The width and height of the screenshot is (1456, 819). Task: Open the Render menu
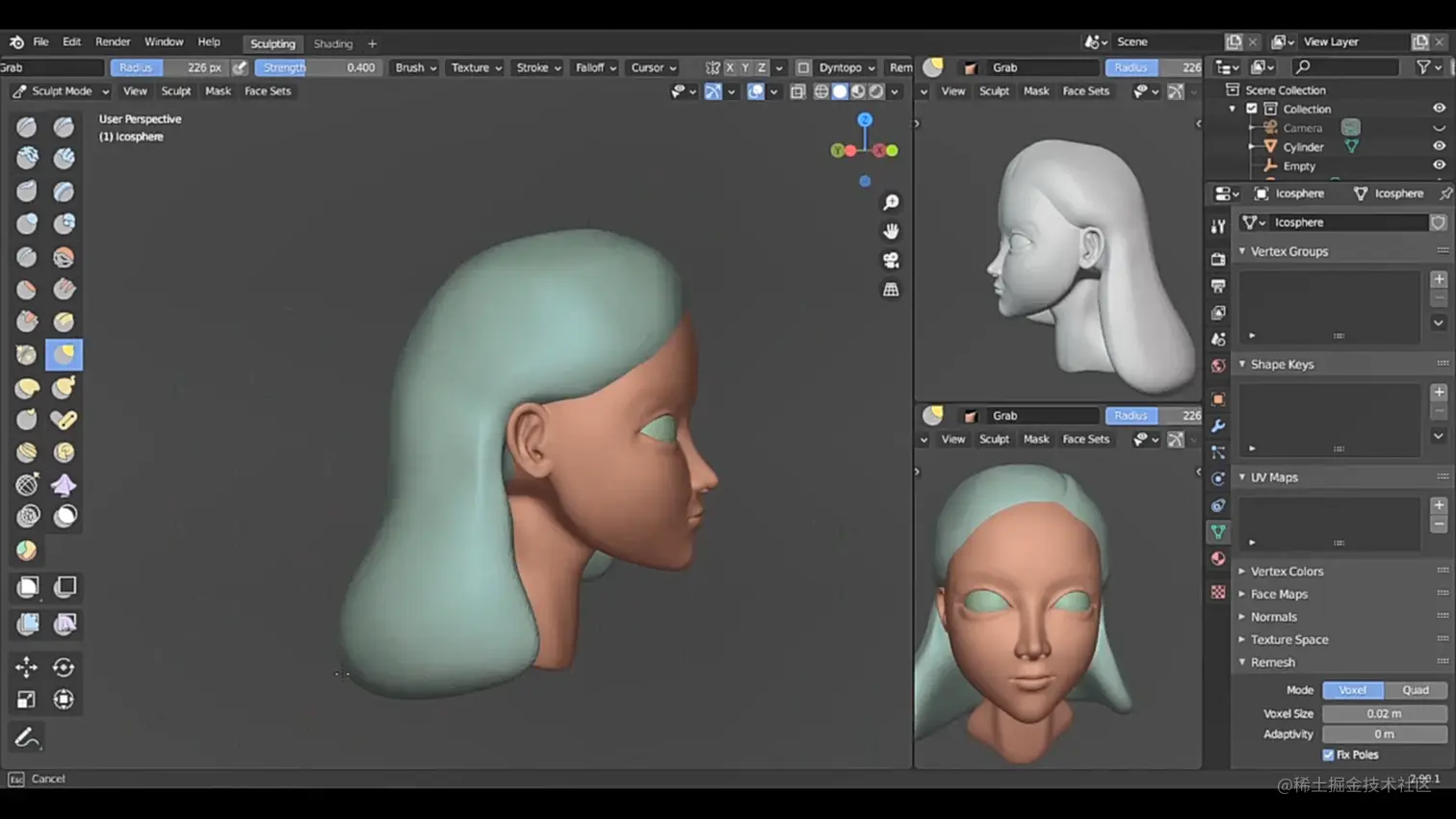pos(113,41)
